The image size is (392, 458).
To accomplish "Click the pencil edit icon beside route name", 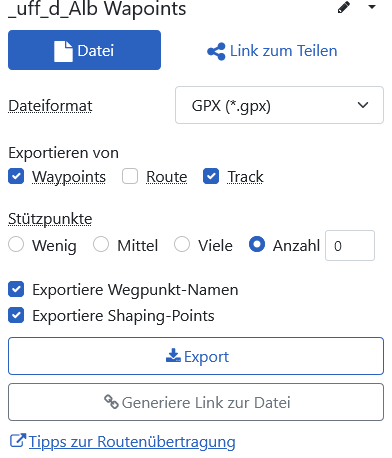I will pos(344,7).
